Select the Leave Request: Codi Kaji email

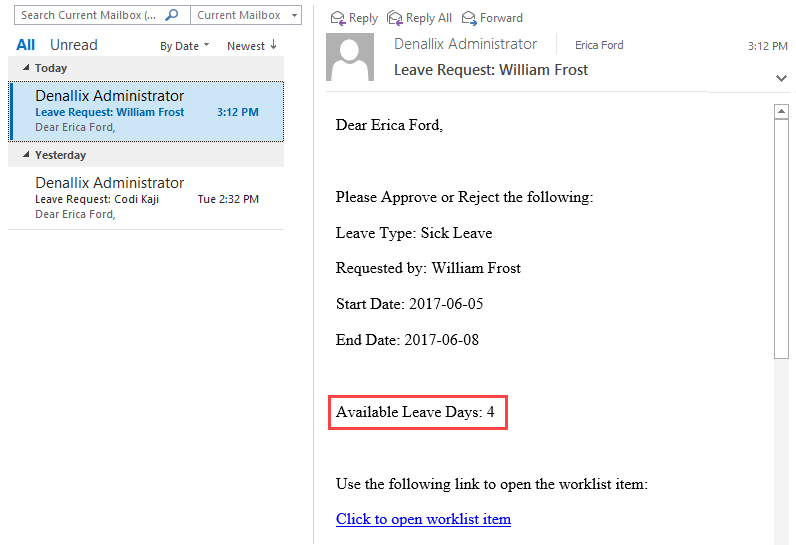click(146, 198)
